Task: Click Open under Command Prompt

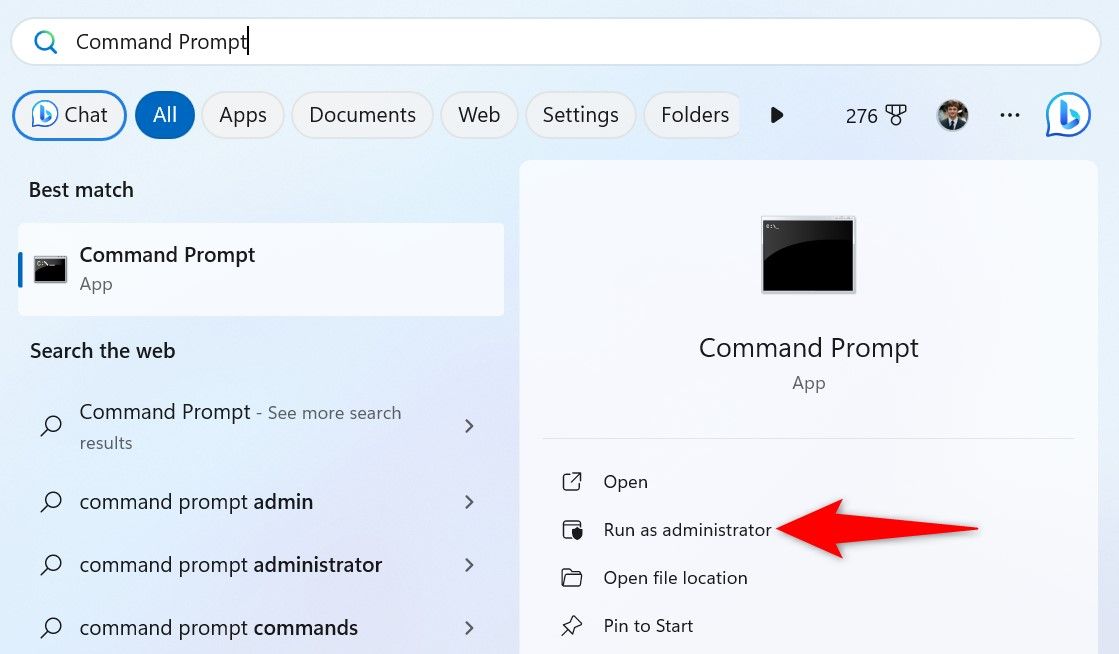Action: tap(625, 482)
